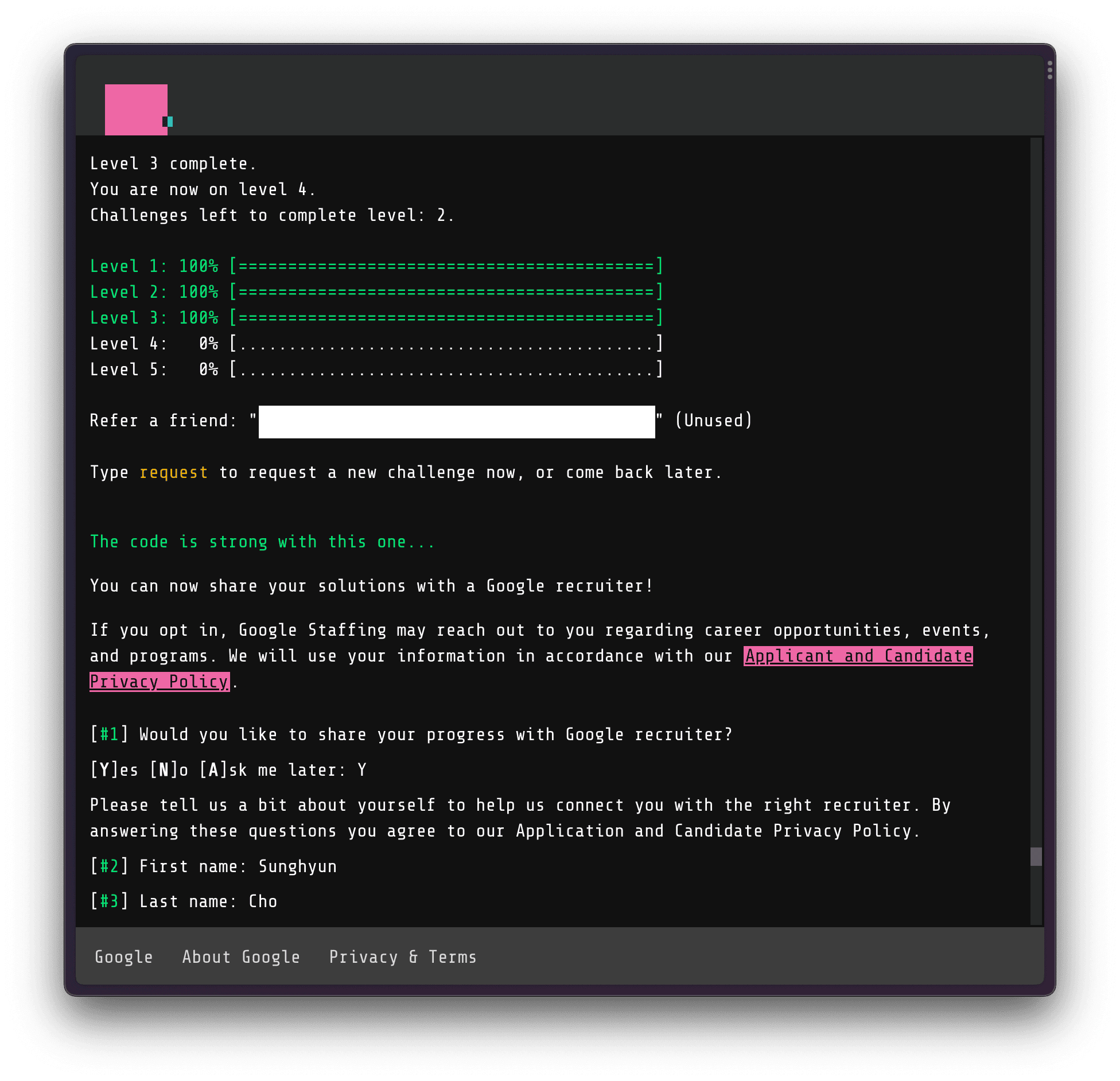Click the teal terminal cursor block
Image resolution: width=1120 pixels, height=1081 pixels.
[x=170, y=122]
